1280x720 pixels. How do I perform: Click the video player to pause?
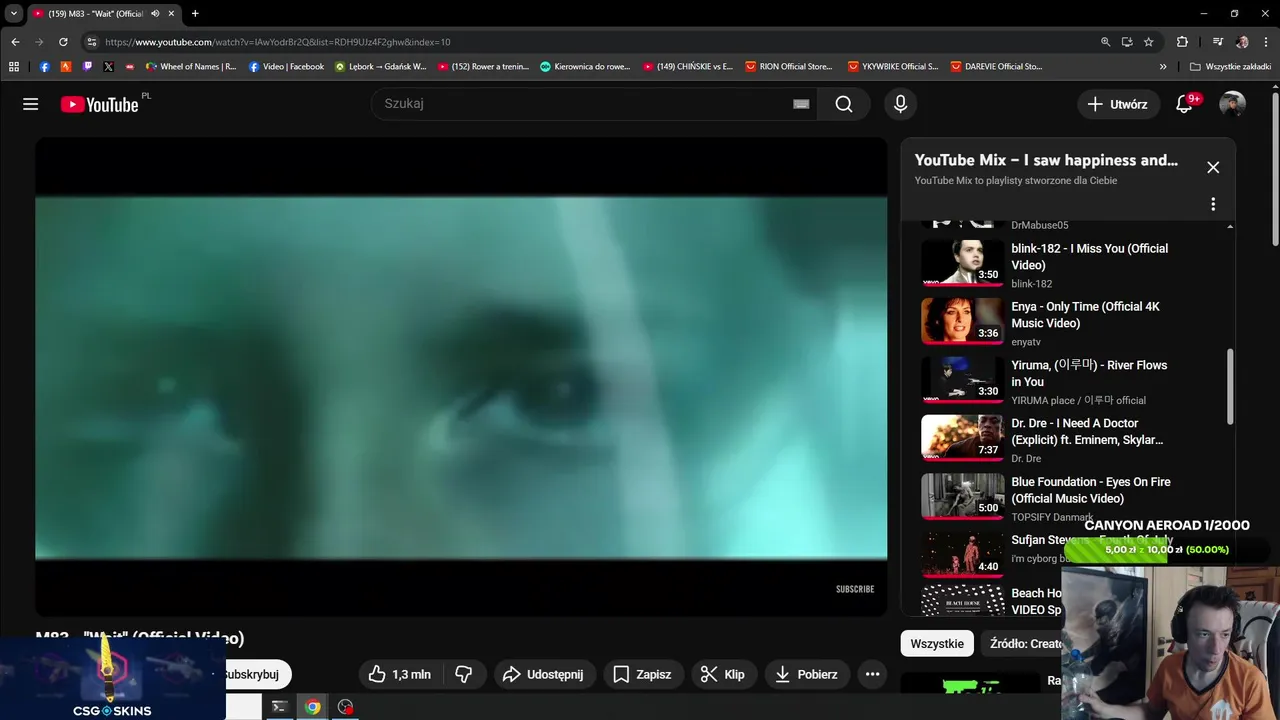point(461,377)
